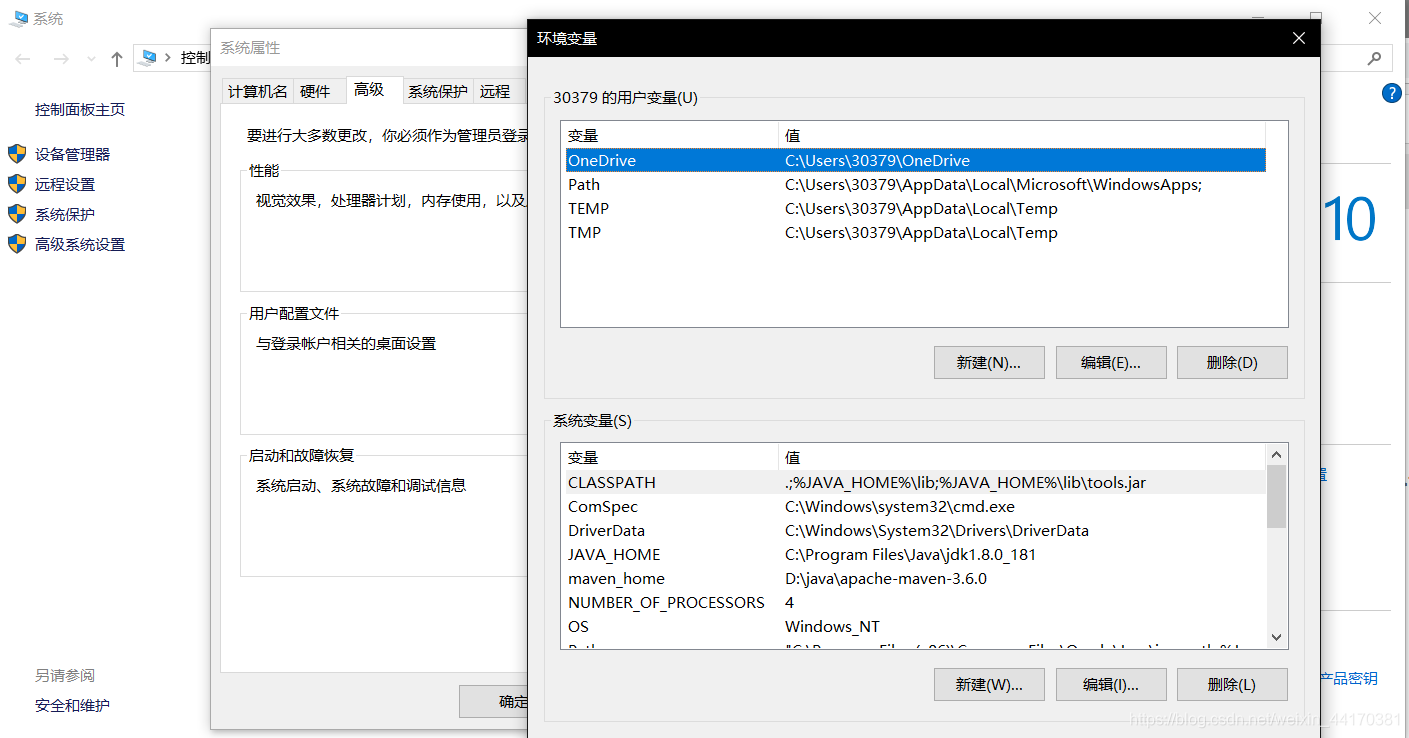Close the Environment Variables dialog
This screenshot has height=738, width=1409.
tap(1298, 38)
